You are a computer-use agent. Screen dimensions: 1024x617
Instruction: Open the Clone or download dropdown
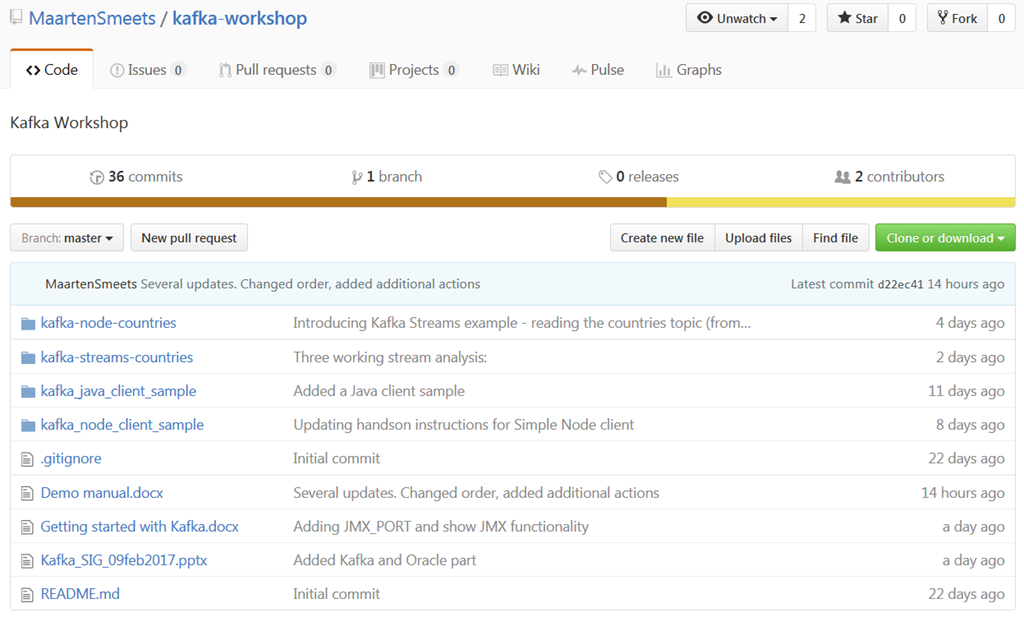945,238
